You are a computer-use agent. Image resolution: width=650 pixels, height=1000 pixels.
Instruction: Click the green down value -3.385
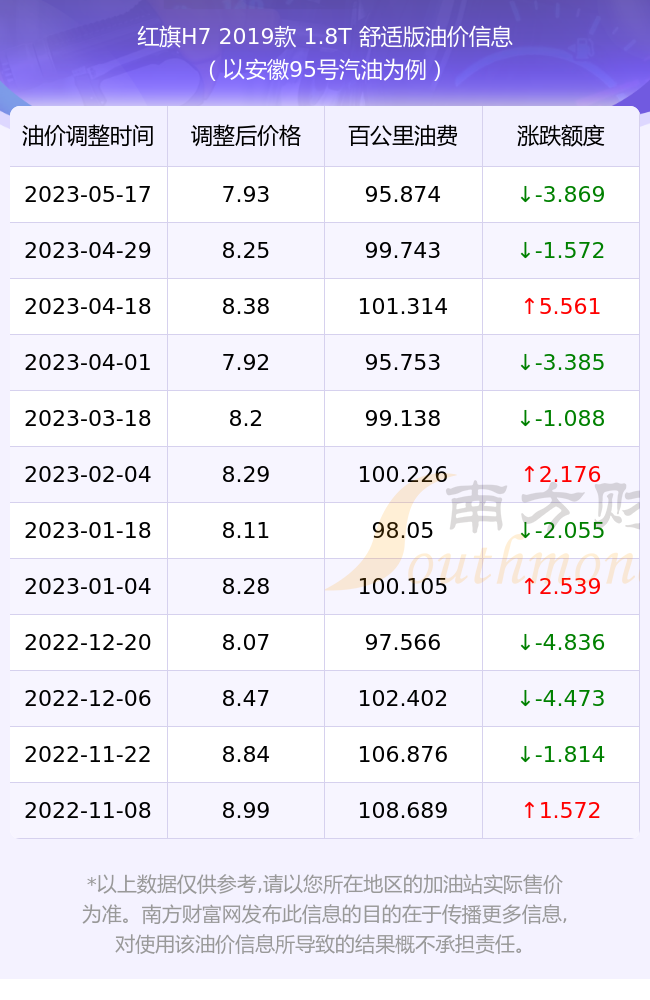coord(561,362)
